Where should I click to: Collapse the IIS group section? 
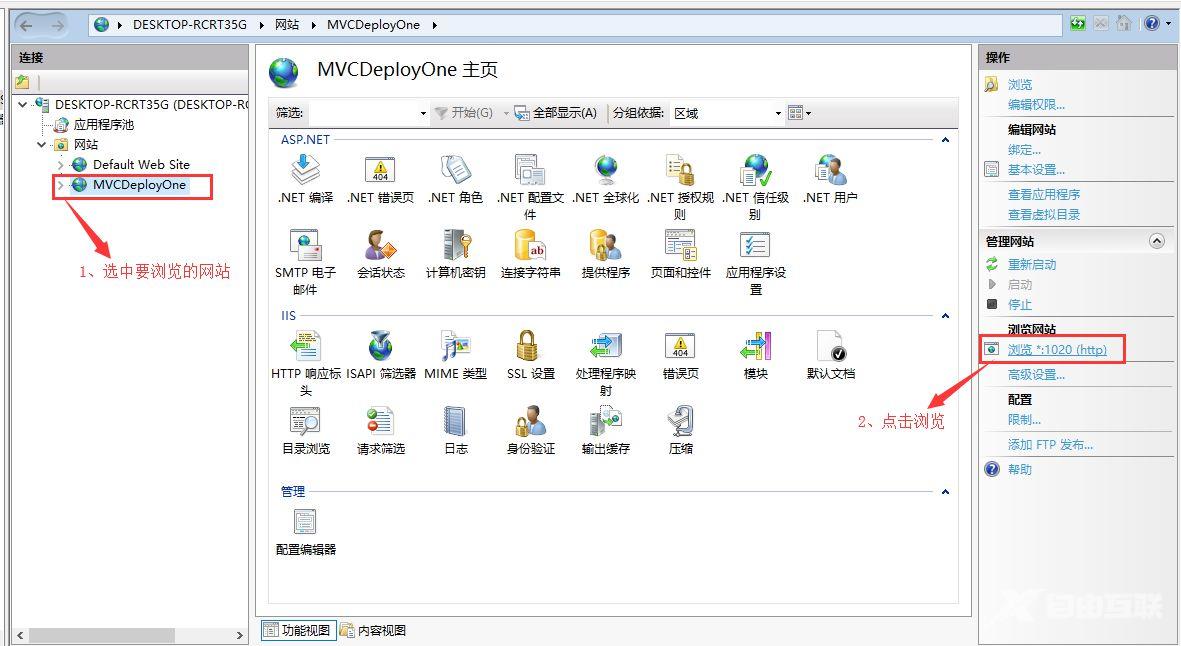click(x=945, y=316)
